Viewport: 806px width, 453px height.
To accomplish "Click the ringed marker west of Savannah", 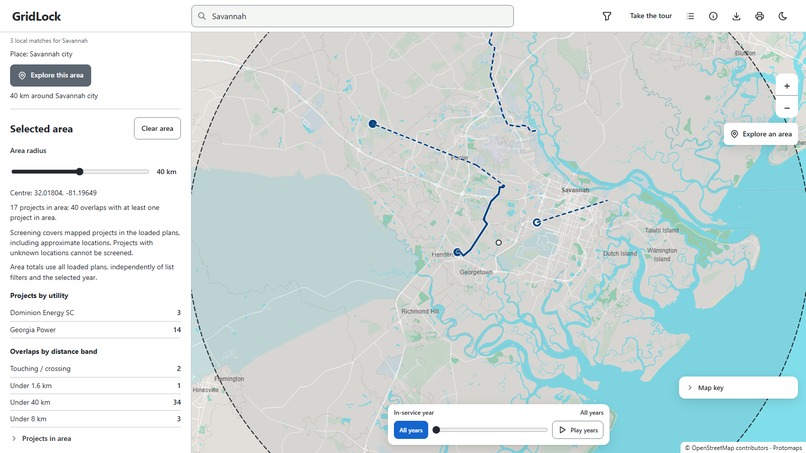I will pyautogui.click(x=537, y=222).
